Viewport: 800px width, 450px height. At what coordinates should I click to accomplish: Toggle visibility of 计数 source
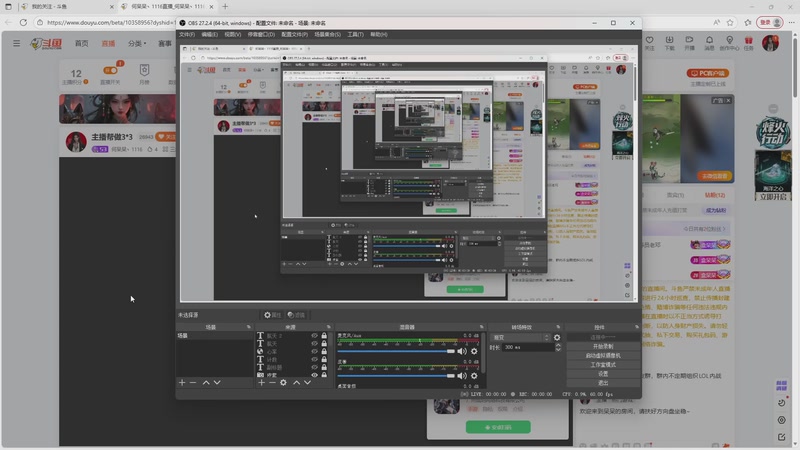coord(314,359)
